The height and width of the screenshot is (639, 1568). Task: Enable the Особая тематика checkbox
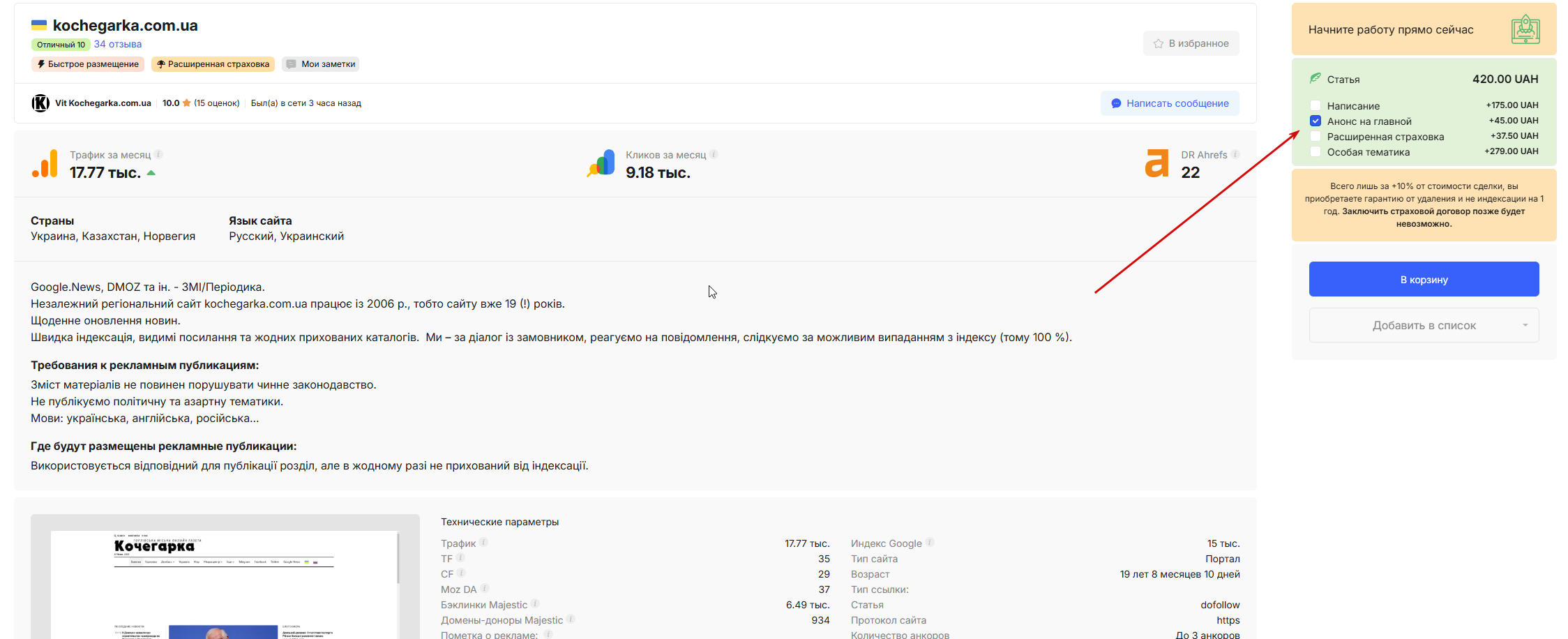click(x=1316, y=151)
